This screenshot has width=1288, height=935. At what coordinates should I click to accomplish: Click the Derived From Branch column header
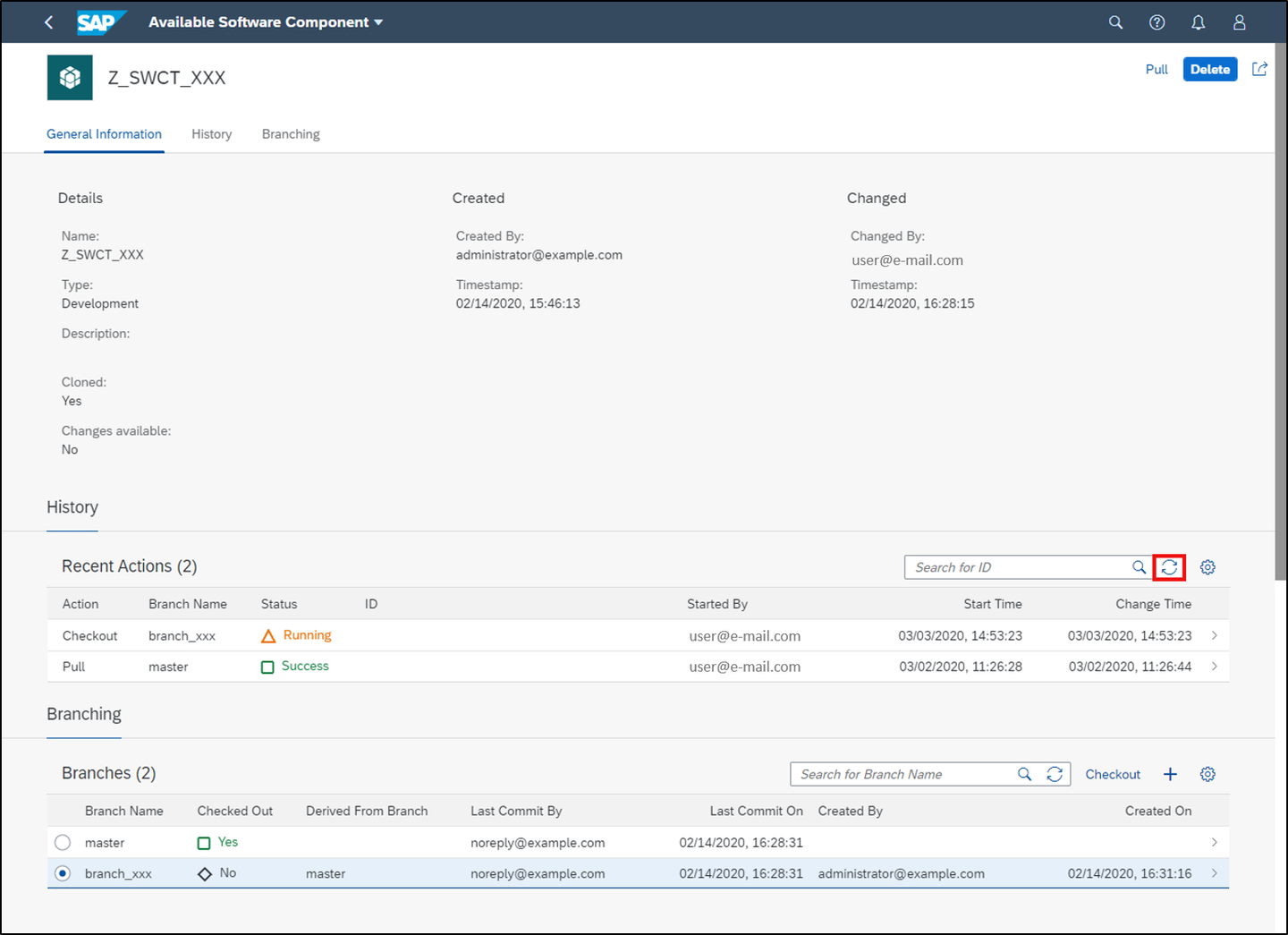tap(367, 811)
